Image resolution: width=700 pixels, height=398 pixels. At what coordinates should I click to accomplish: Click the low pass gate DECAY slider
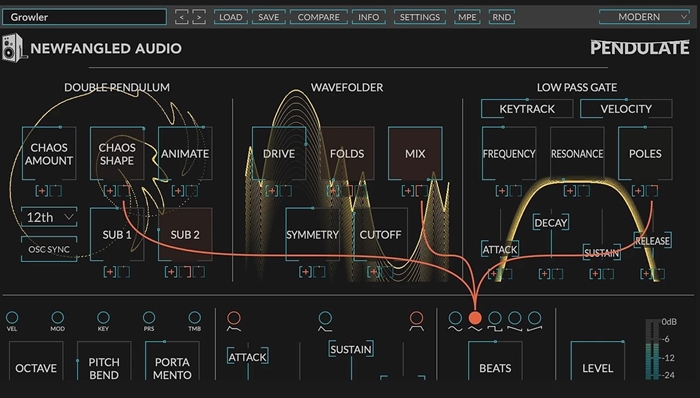[551, 223]
